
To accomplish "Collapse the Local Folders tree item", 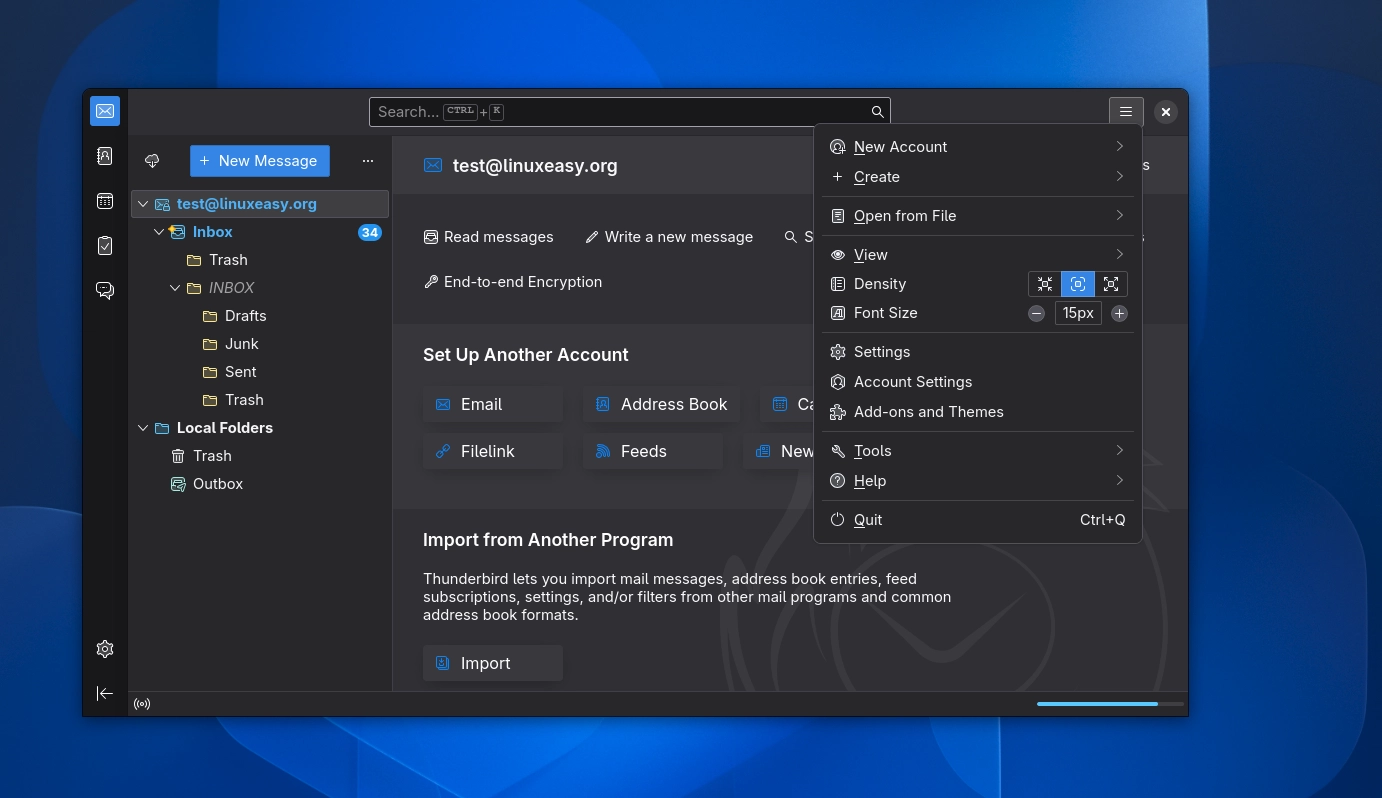I will click(x=143, y=428).
